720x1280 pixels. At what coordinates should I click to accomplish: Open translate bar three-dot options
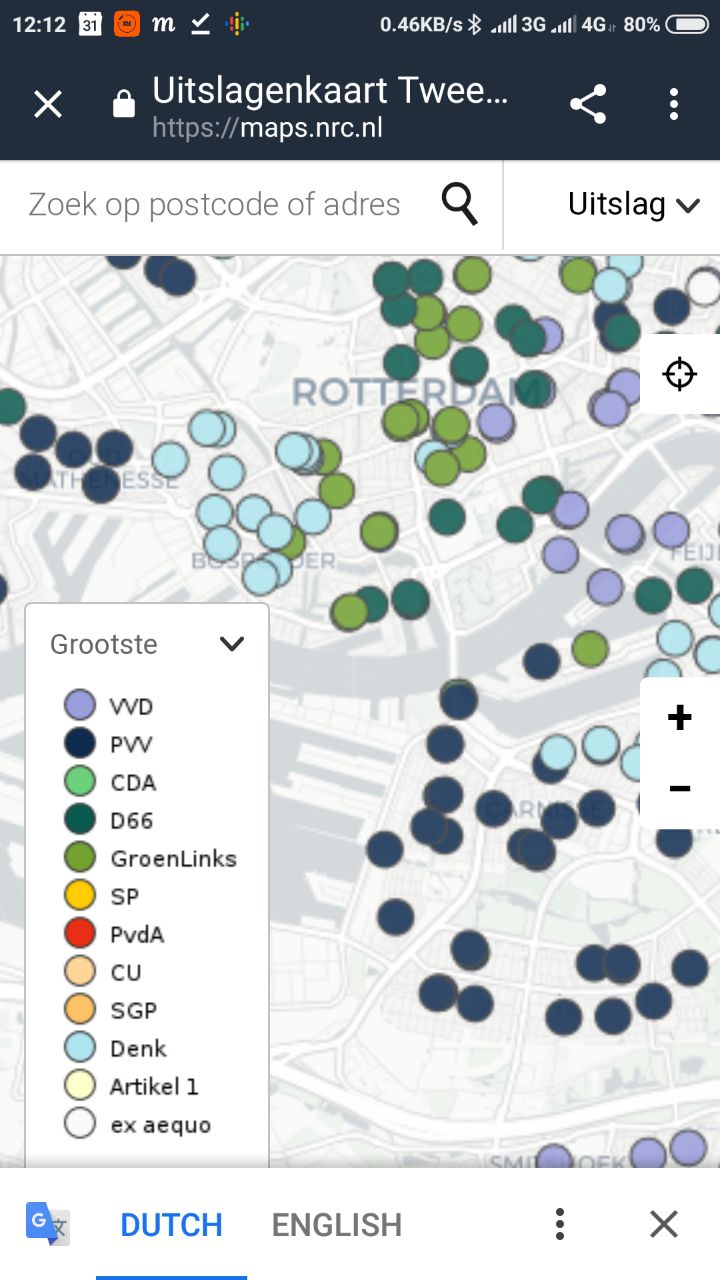tap(560, 1224)
